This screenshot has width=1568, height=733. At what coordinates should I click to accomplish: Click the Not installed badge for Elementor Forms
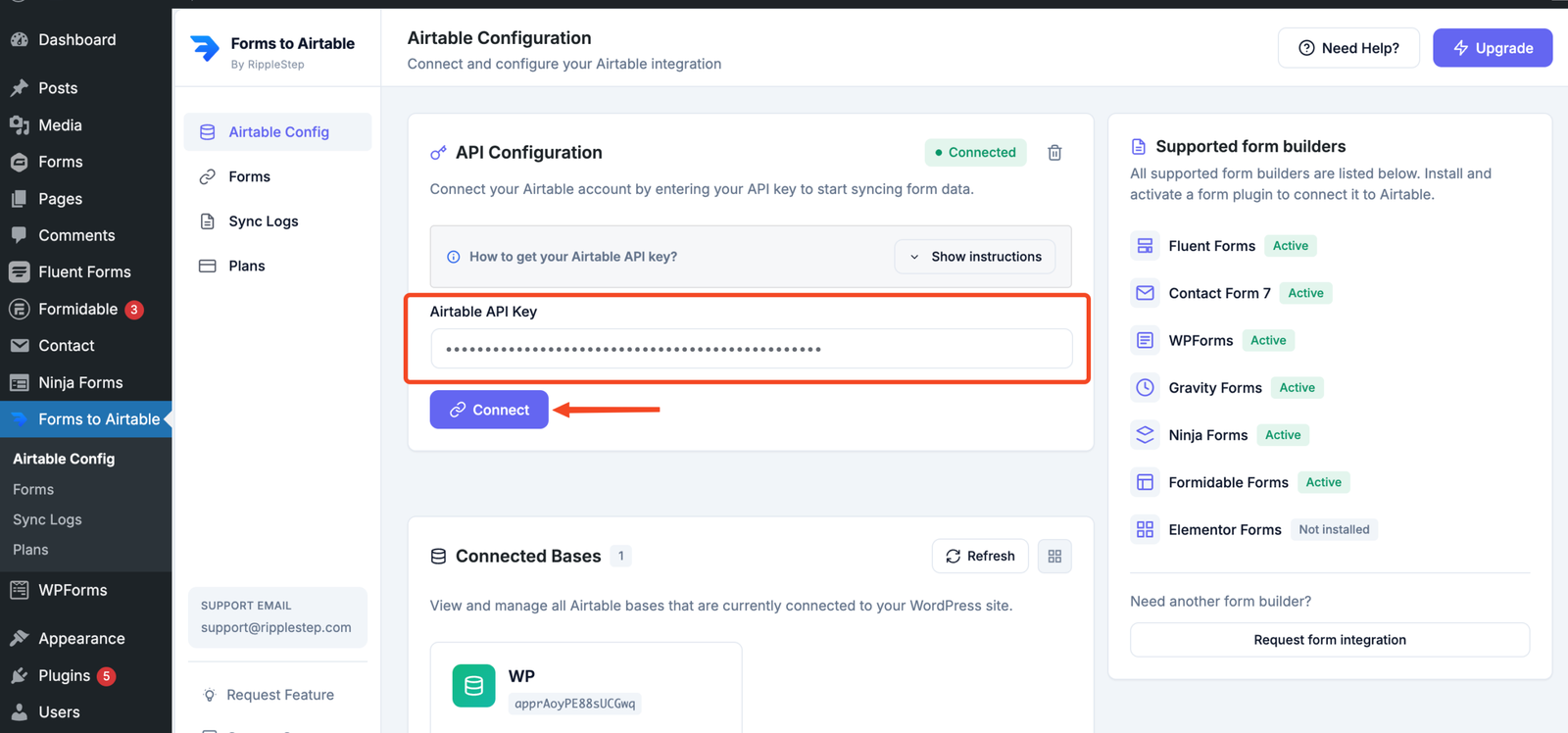point(1334,529)
